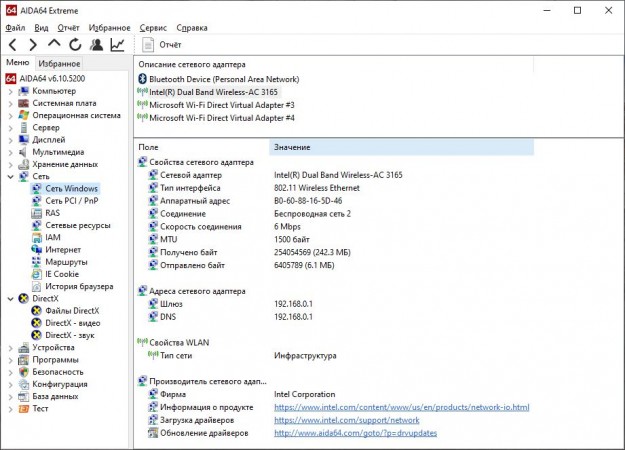Open the graph chart icon in toolbar
Screen dimensions: 625x450
117,44
